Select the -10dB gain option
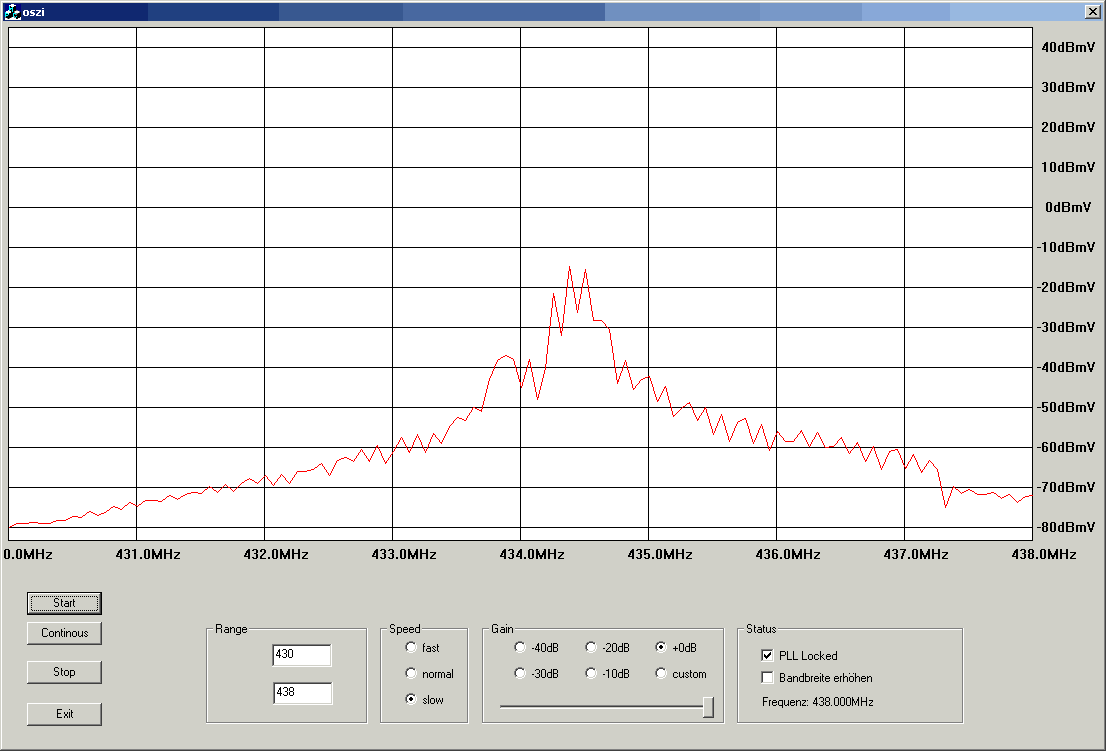Image resolution: width=1106 pixels, height=751 pixels. tap(591, 673)
